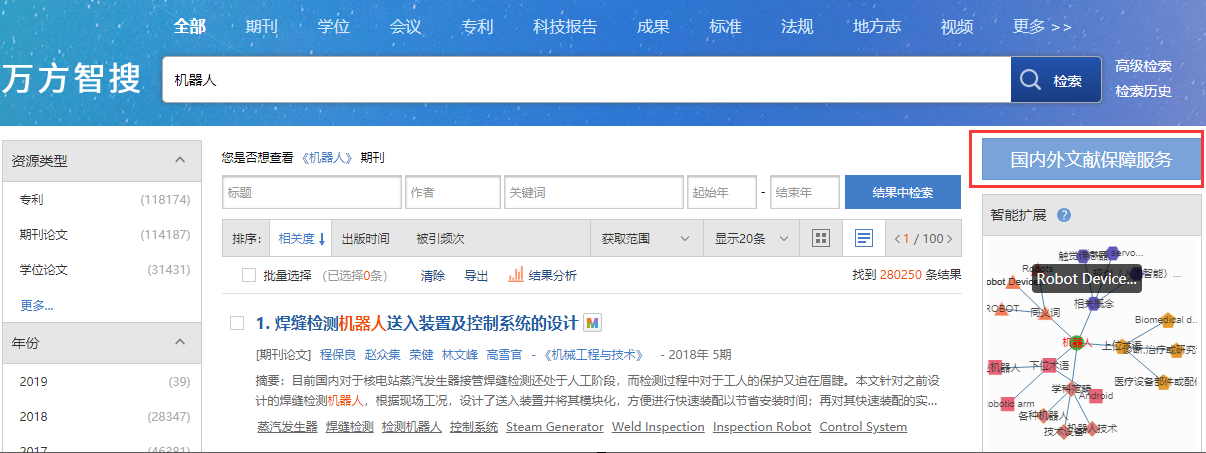Go to previous results page arrow
This screenshot has height=453, width=1206.
(896, 239)
